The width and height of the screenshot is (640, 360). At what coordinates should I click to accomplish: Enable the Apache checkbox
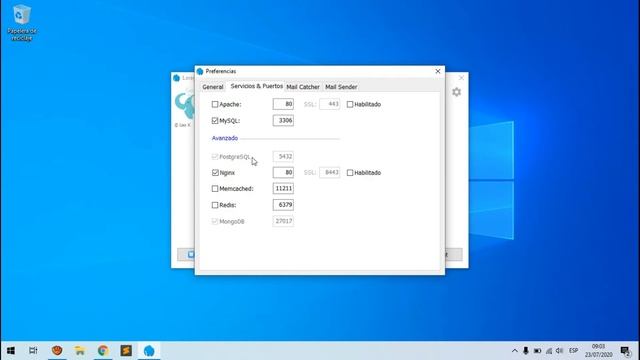click(x=215, y=104)
